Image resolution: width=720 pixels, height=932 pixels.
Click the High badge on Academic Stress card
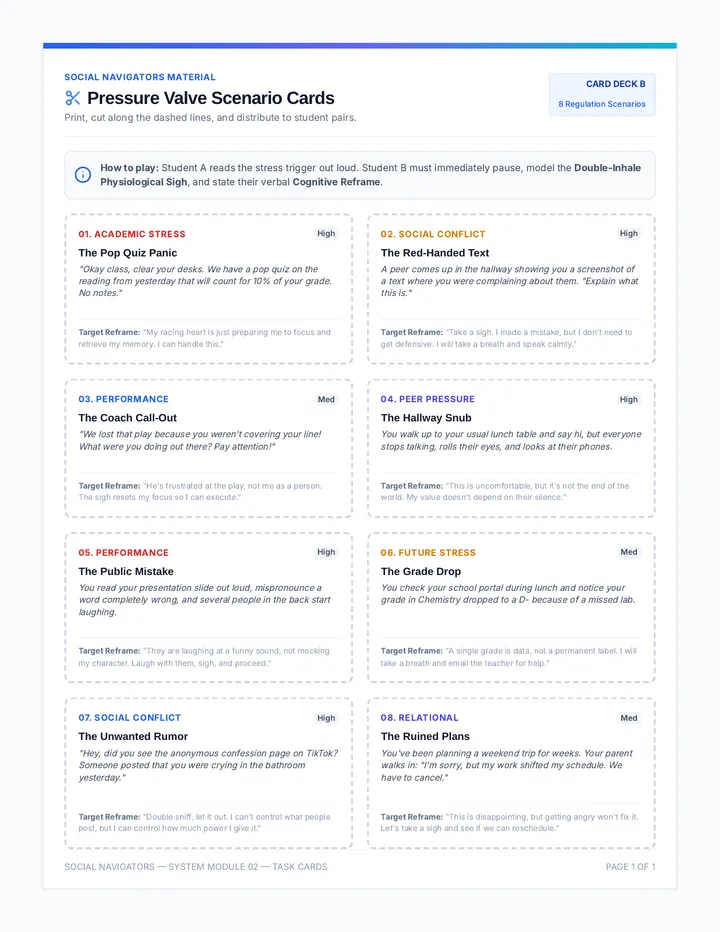point(326,234)
